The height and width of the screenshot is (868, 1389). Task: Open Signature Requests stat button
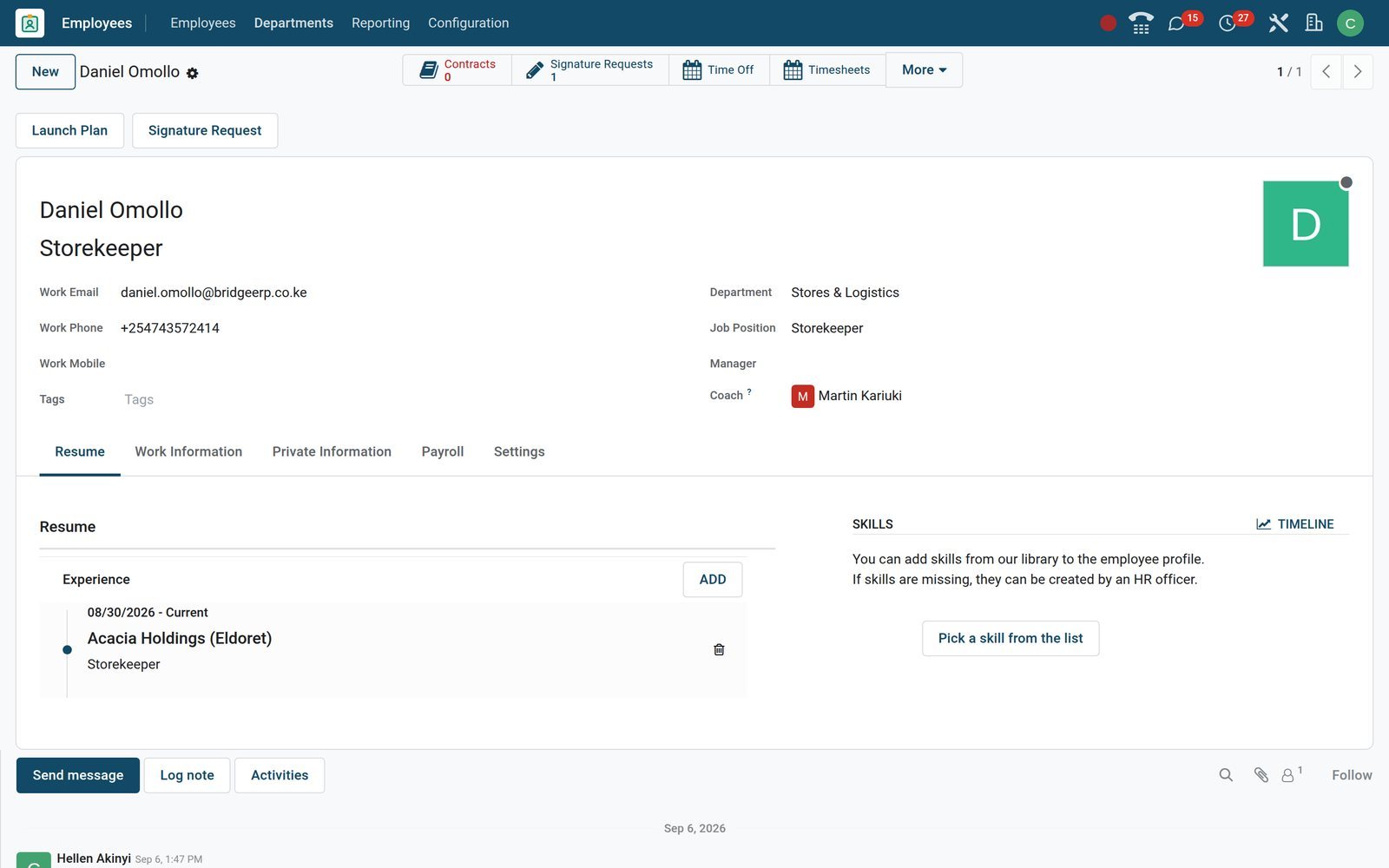tap(590, 70)
